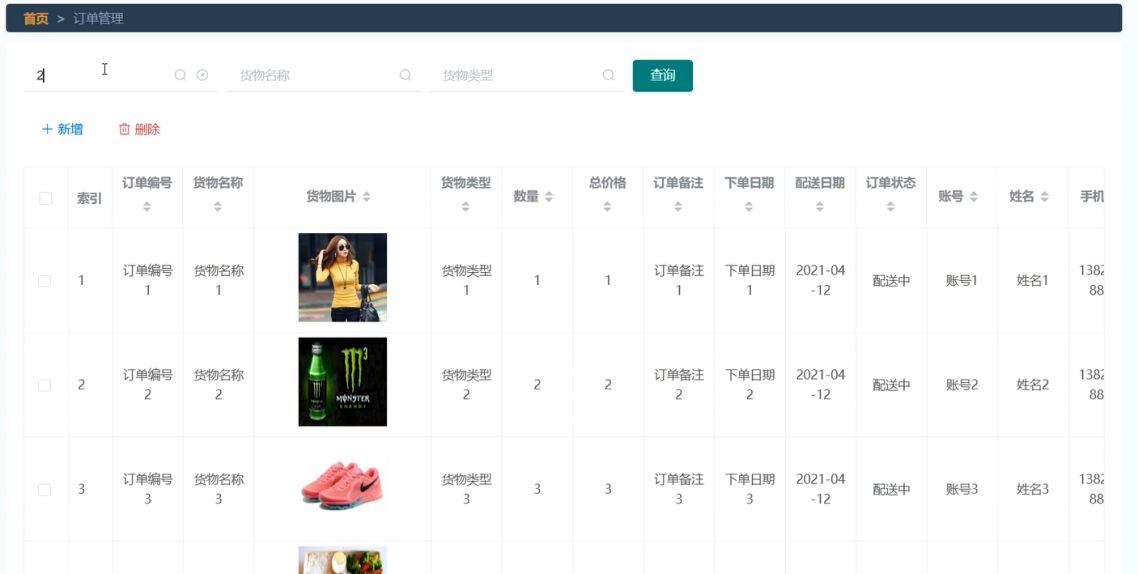Sort by 账号 column sorter
The width and height of the screenshot is (1138, 574).
point(973,198)
